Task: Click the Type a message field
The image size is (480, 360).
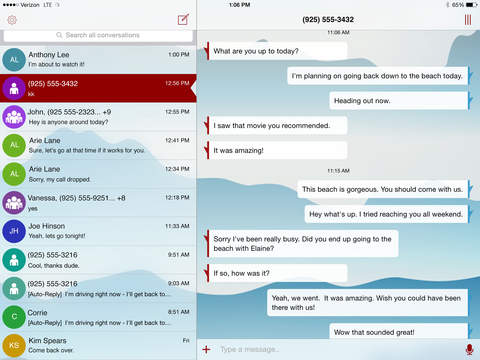Action: (337, 349)
